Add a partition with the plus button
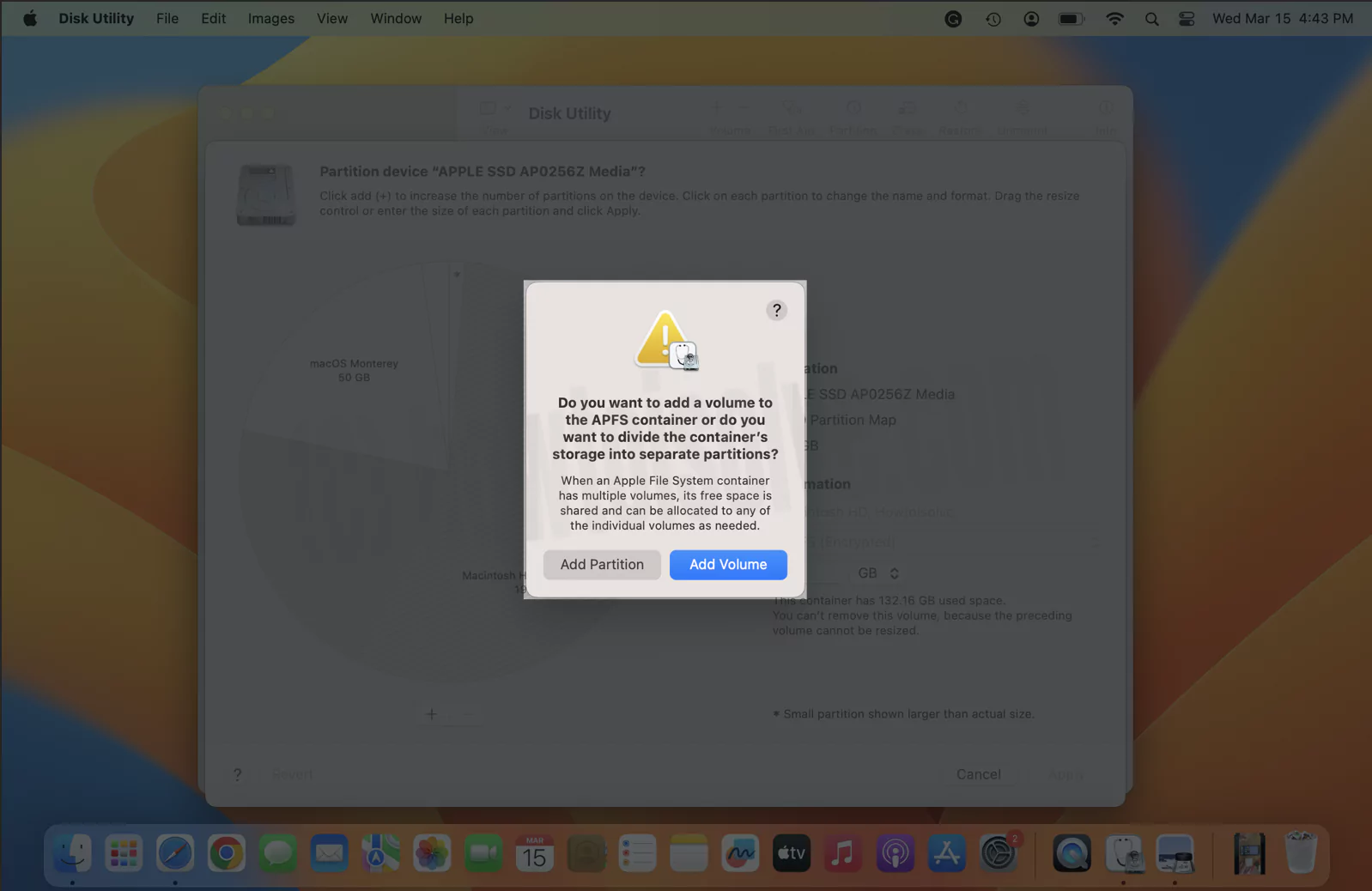This screenshot has height=891, width=1372. tap(431, 714)
